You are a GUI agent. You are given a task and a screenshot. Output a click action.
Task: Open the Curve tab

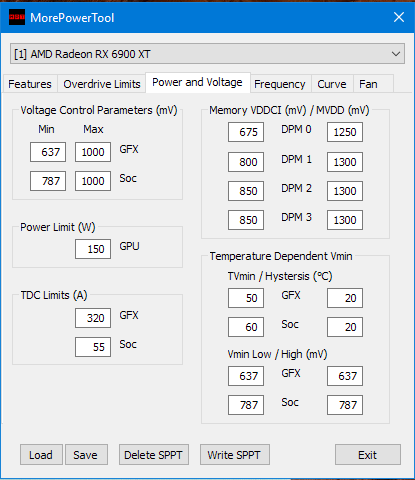(332, 84)
